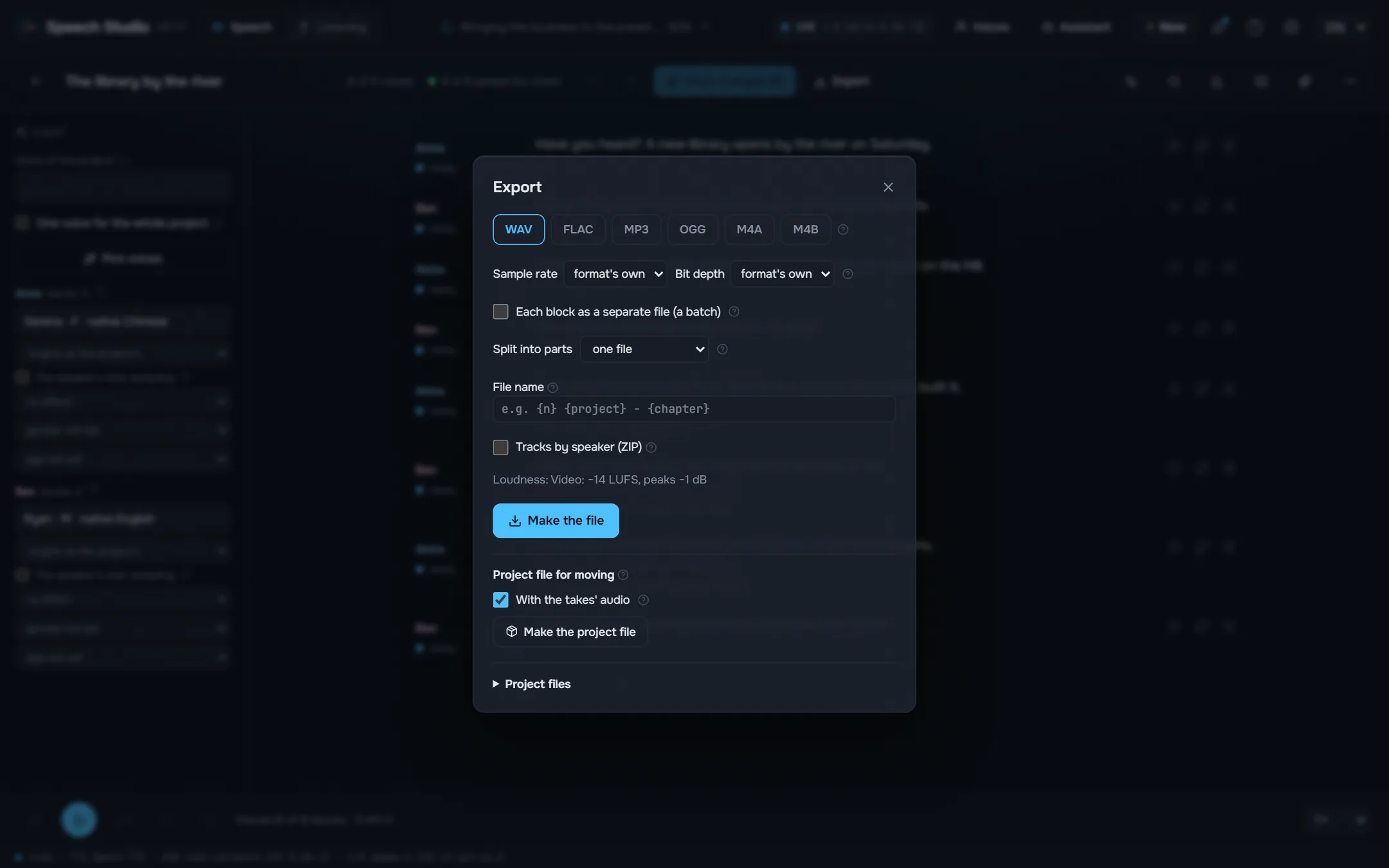The height and width of the screenshot is (868, 1389).
Task: Open the Sample rate dropdown
Action: [x=615, y=274]
